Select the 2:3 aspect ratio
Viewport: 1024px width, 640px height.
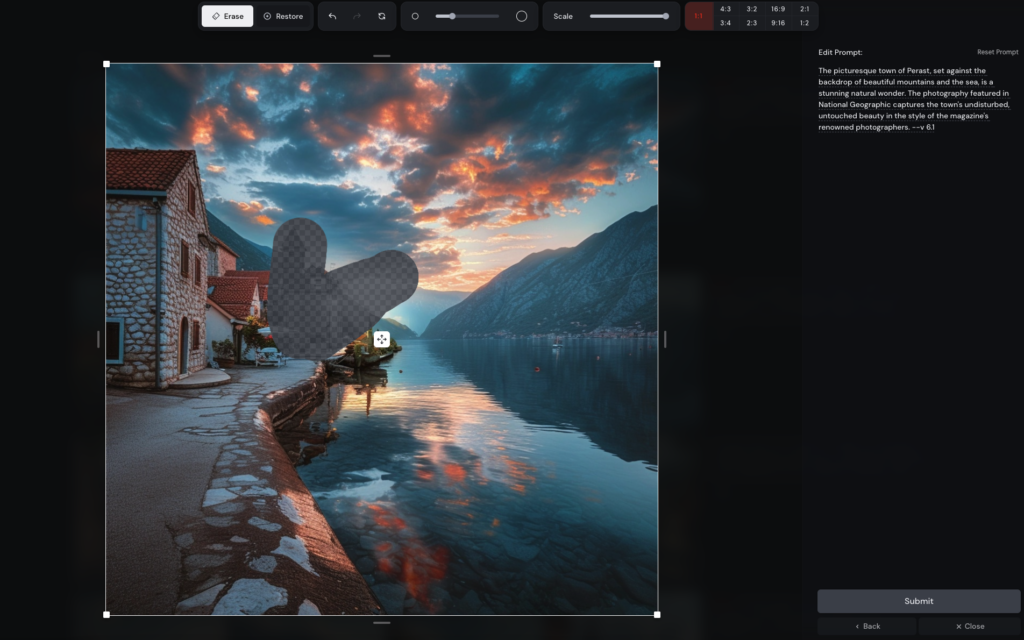pyautogui.click(x=752, y=23)
